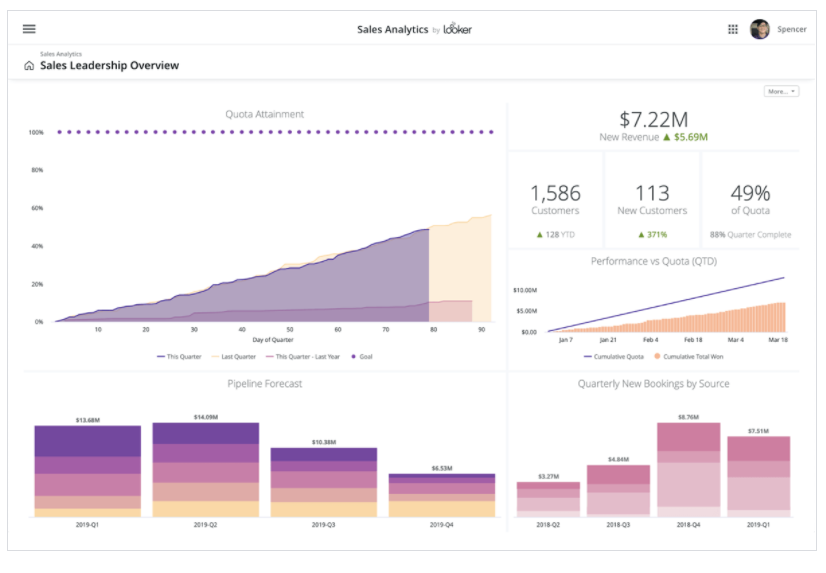Click the 2018-Q3 bookings bar labeled $4.84M

tap(618, 491)
